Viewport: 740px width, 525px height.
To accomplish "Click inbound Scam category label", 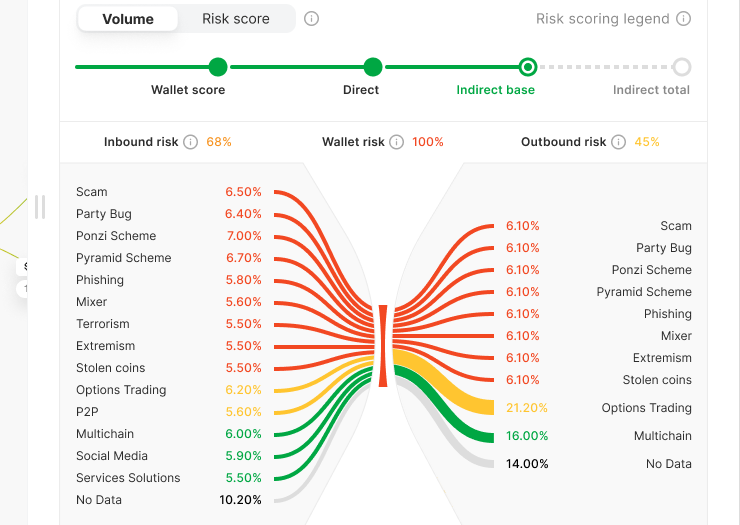I will click(92, 192).
